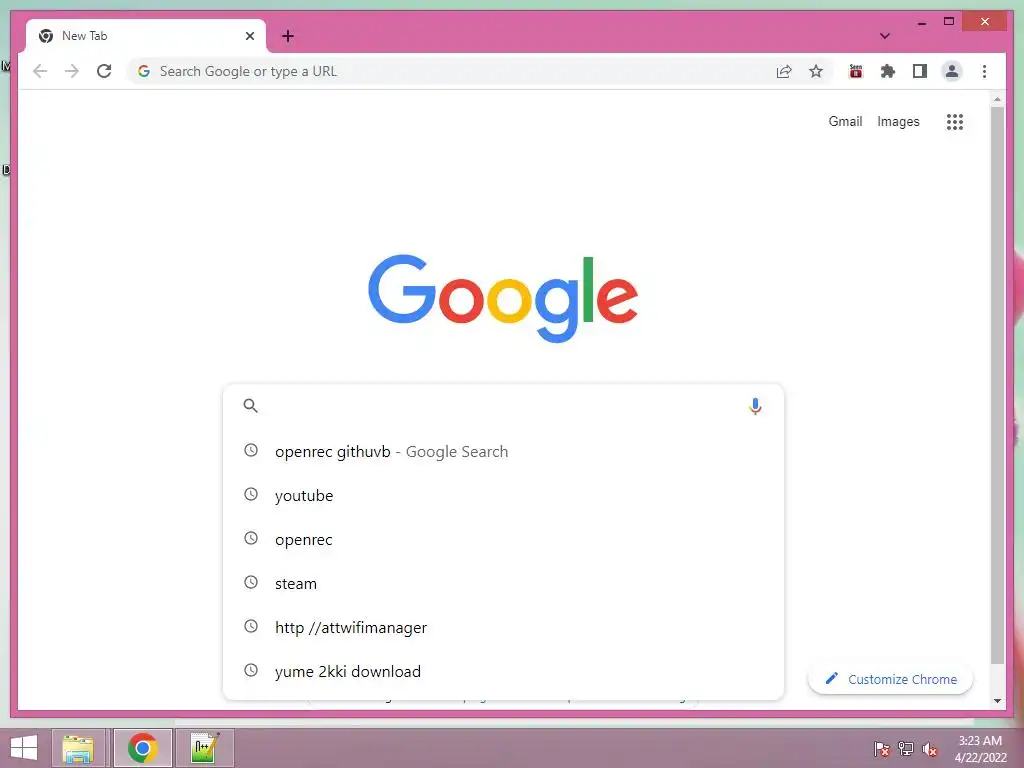Click the Chrome taskbar icon
This screenshot has height=768, width=1024.
[142, 748]
